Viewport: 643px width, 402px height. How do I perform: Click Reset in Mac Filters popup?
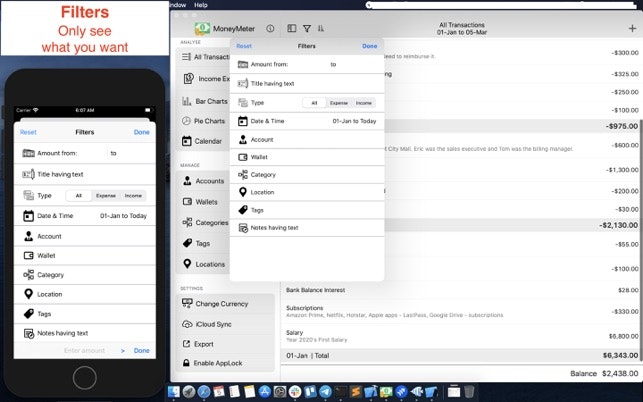[244, 46]
